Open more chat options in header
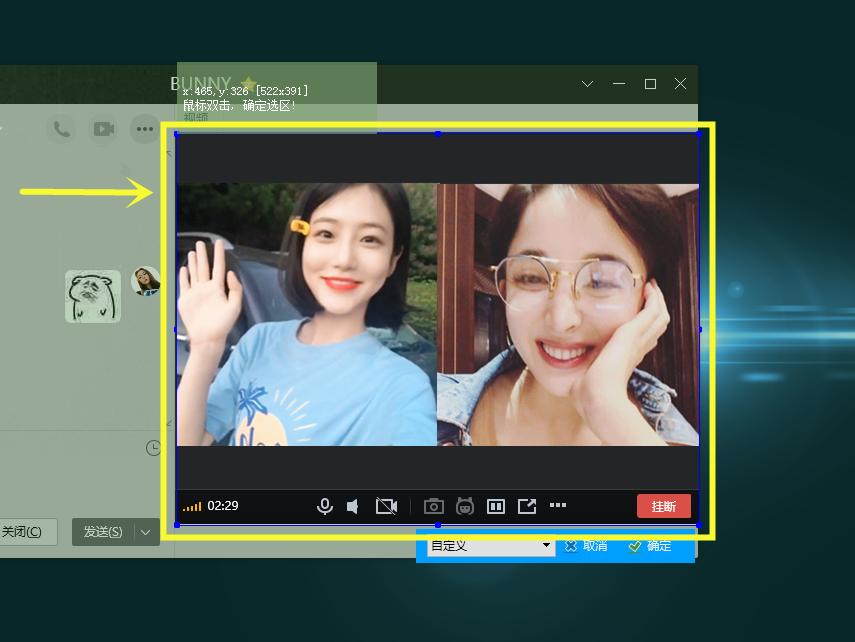This screenshot has width=855, height=642. coord(145,129)
